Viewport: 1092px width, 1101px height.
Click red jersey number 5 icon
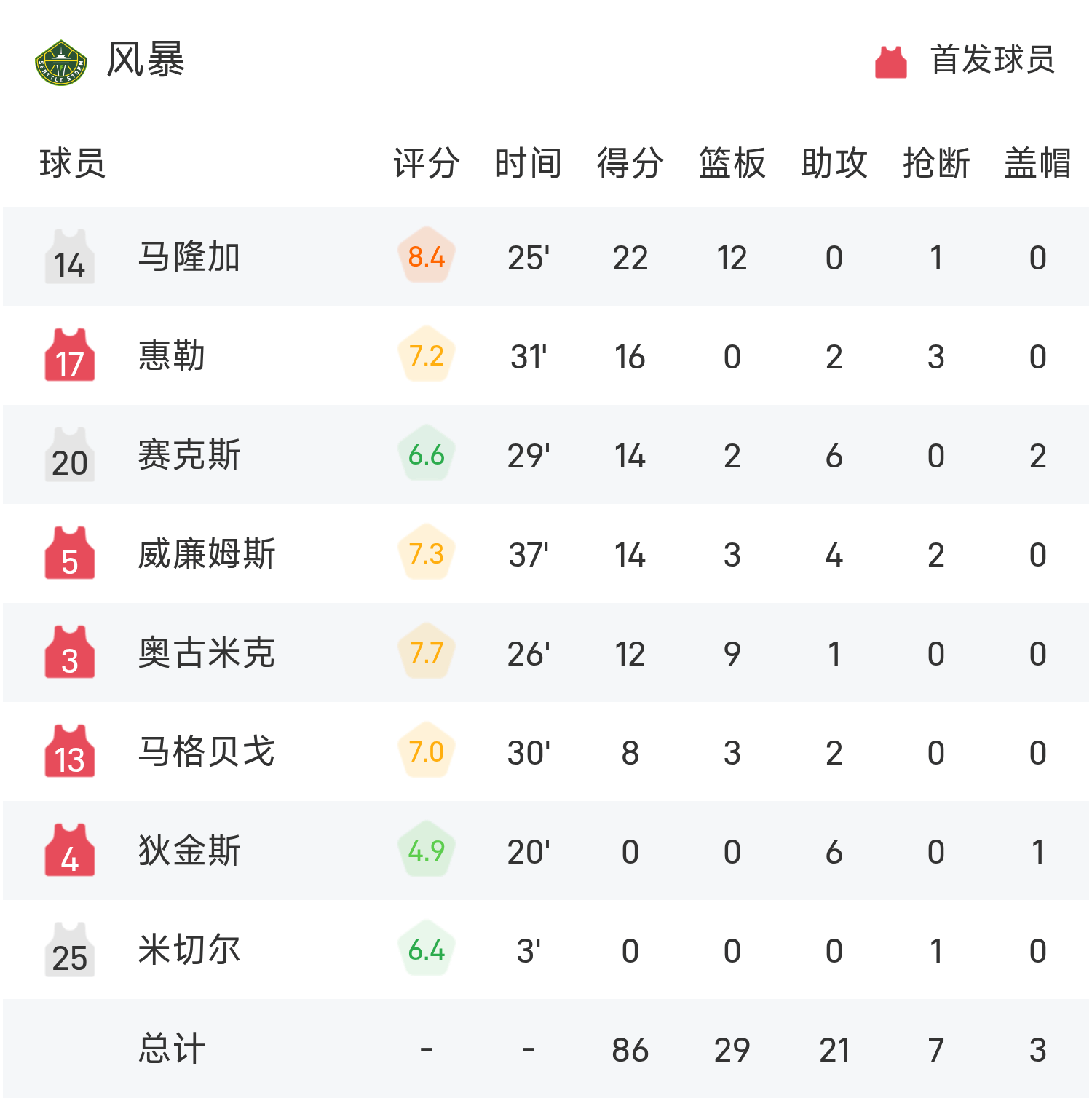[x=70, y=553]
